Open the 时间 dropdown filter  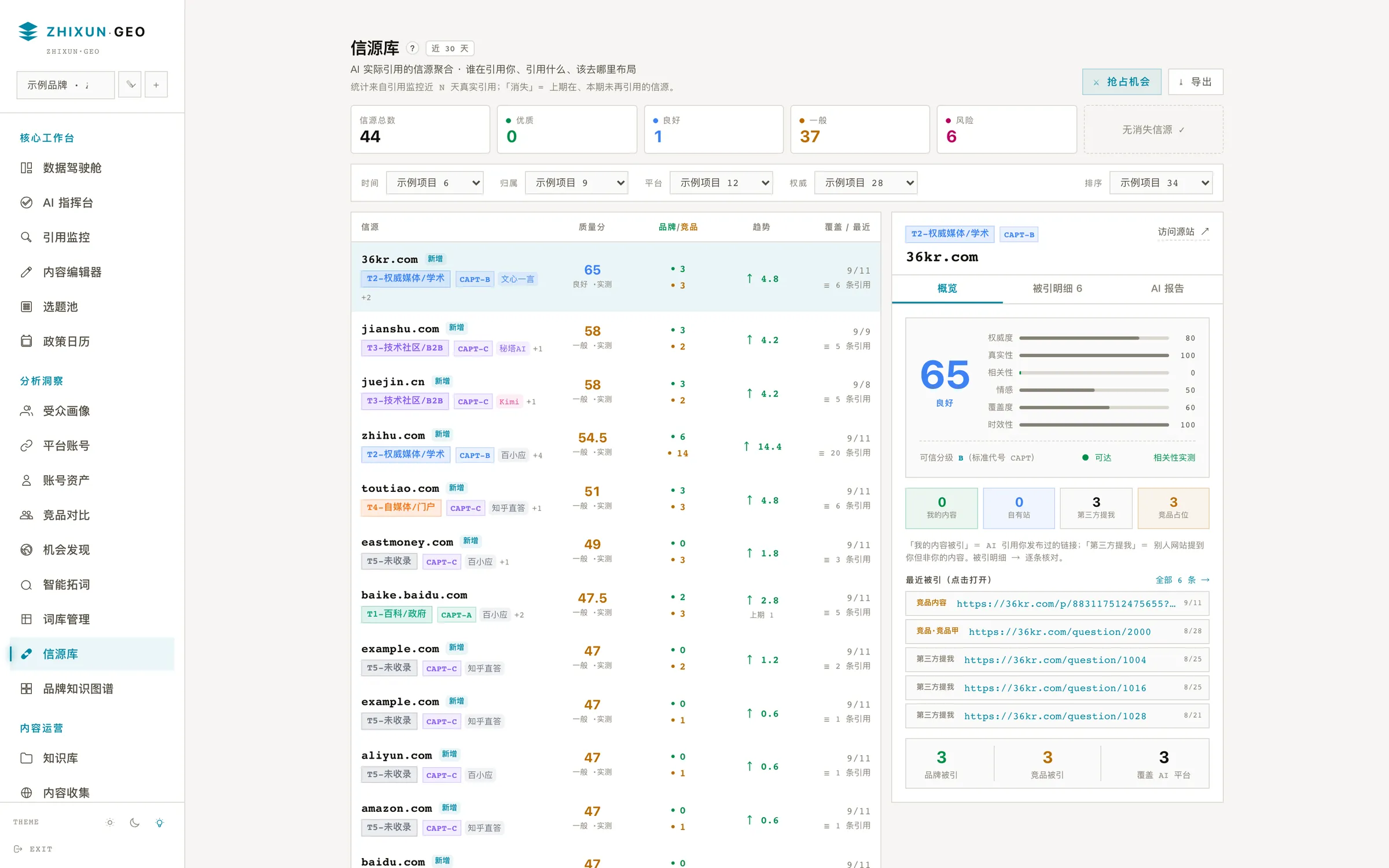[435, 183]
